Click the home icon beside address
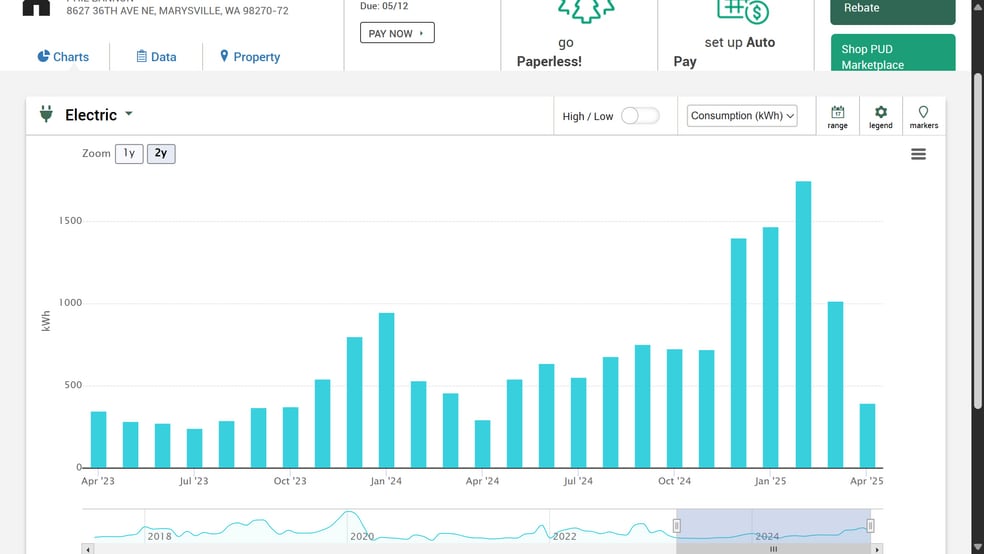 (36, 8)
